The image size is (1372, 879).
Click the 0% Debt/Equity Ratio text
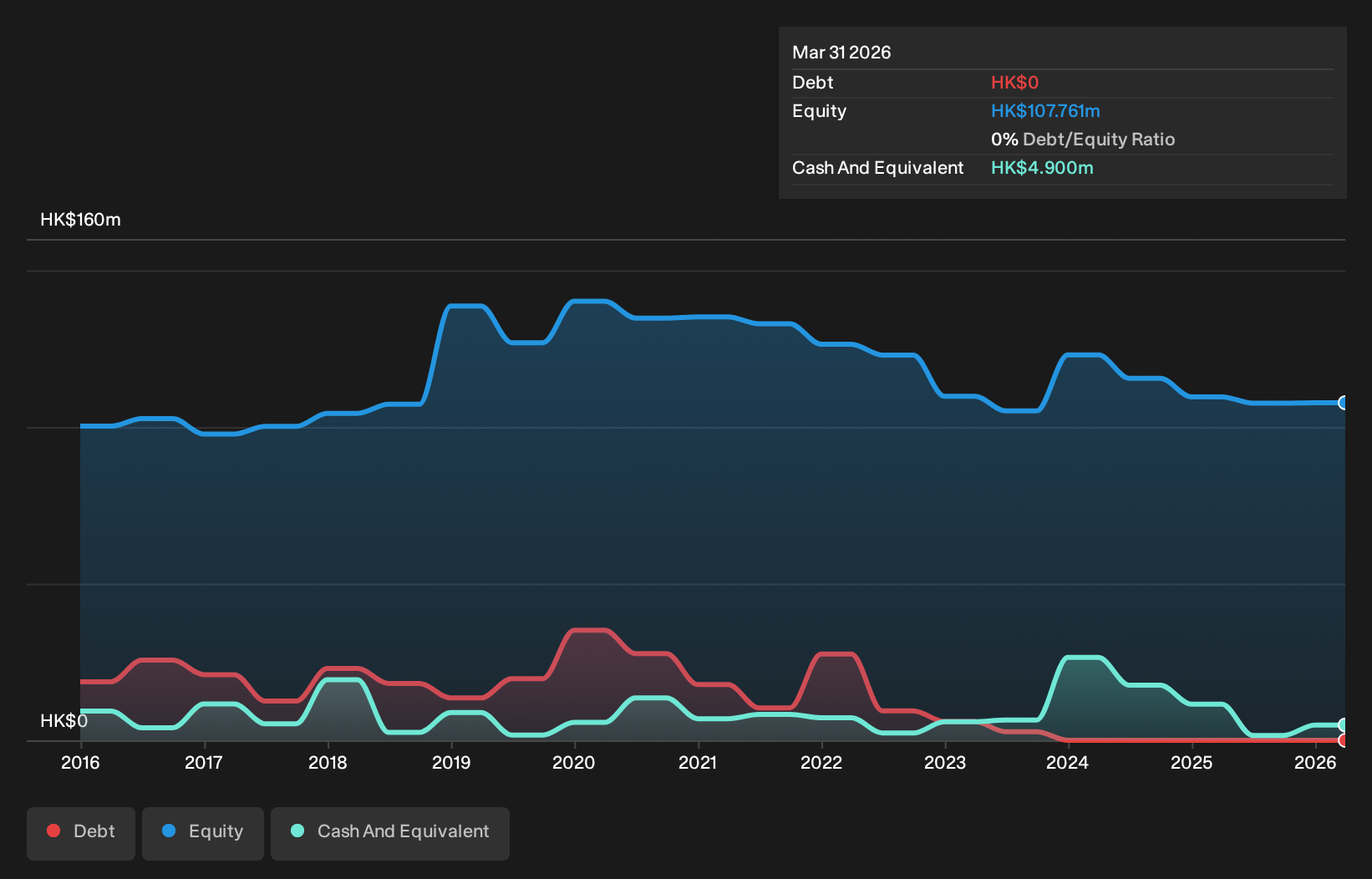click(1083, 140)
